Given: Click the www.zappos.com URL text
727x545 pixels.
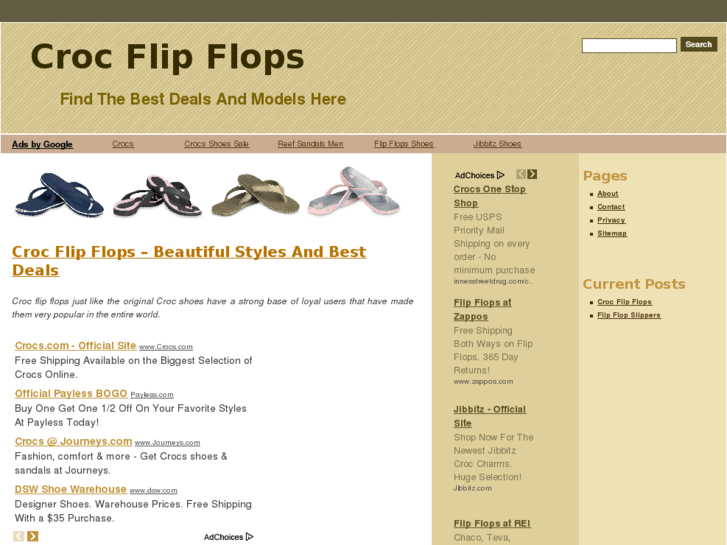Looking at the screenshot, I should coord(483,381).
